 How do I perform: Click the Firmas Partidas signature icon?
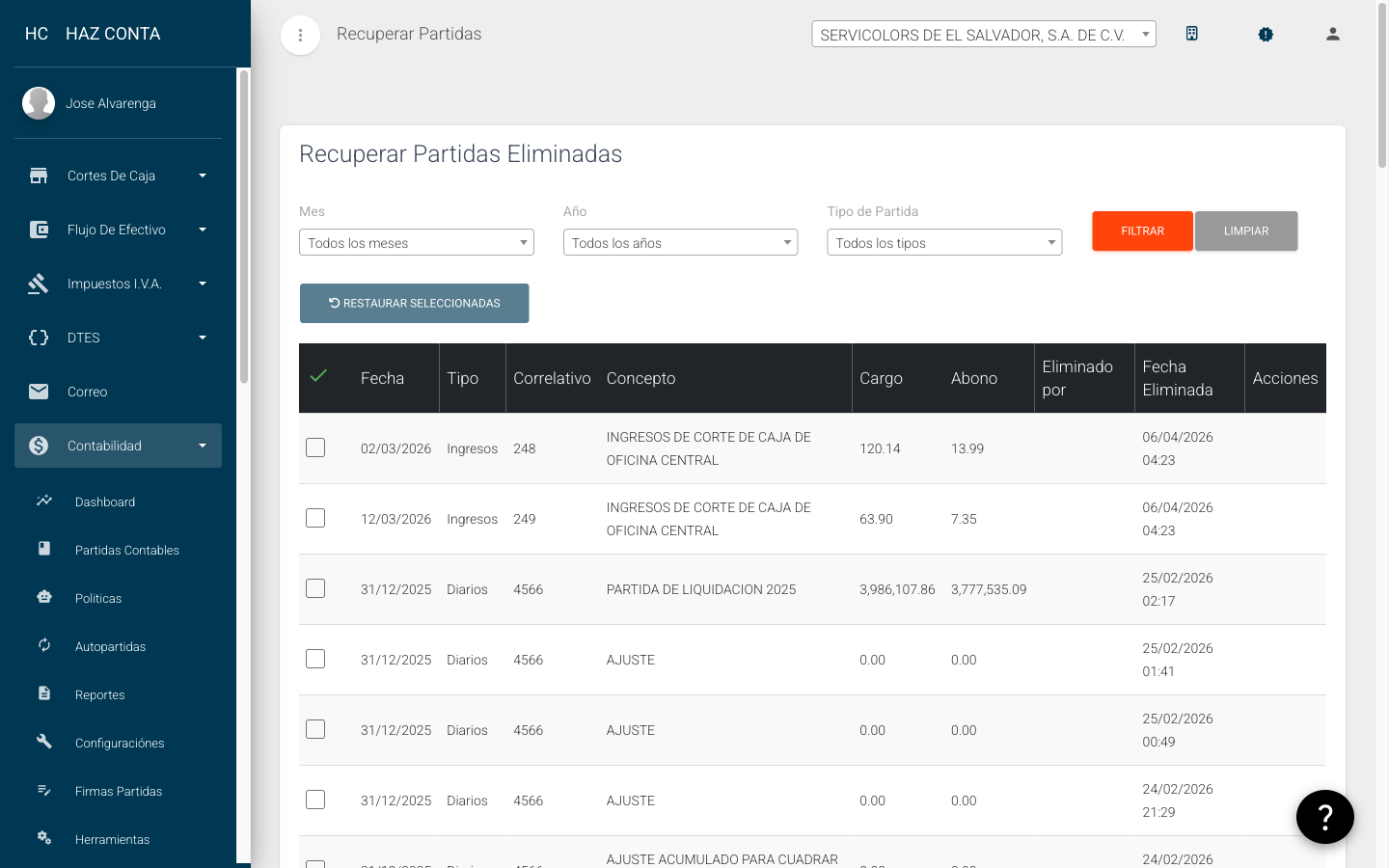point(44,790)
